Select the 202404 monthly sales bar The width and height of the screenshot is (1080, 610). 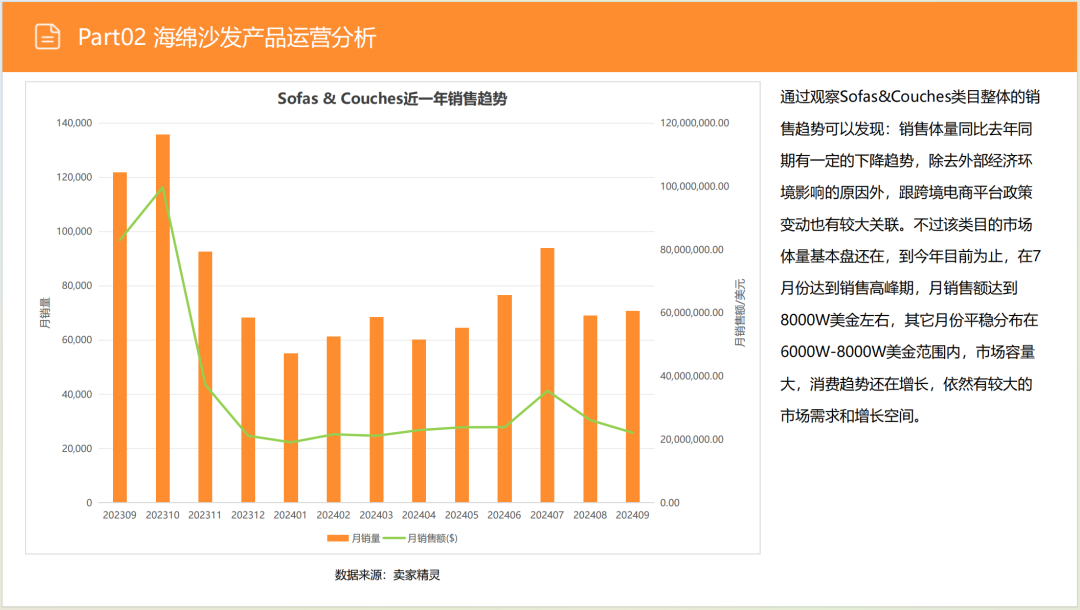[x=419, y=421]
